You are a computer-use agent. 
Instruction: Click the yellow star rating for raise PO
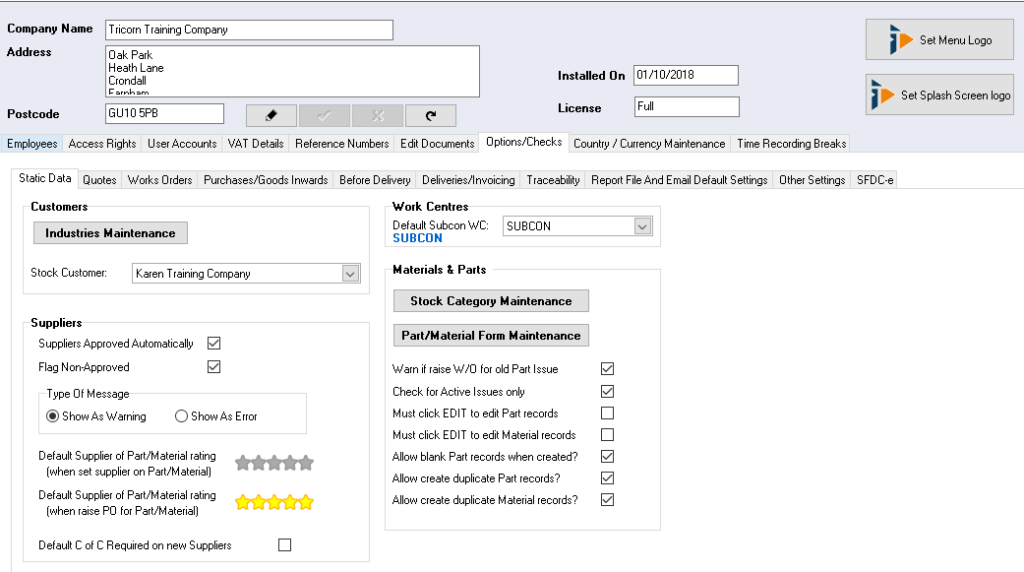(x=274, y=502)
